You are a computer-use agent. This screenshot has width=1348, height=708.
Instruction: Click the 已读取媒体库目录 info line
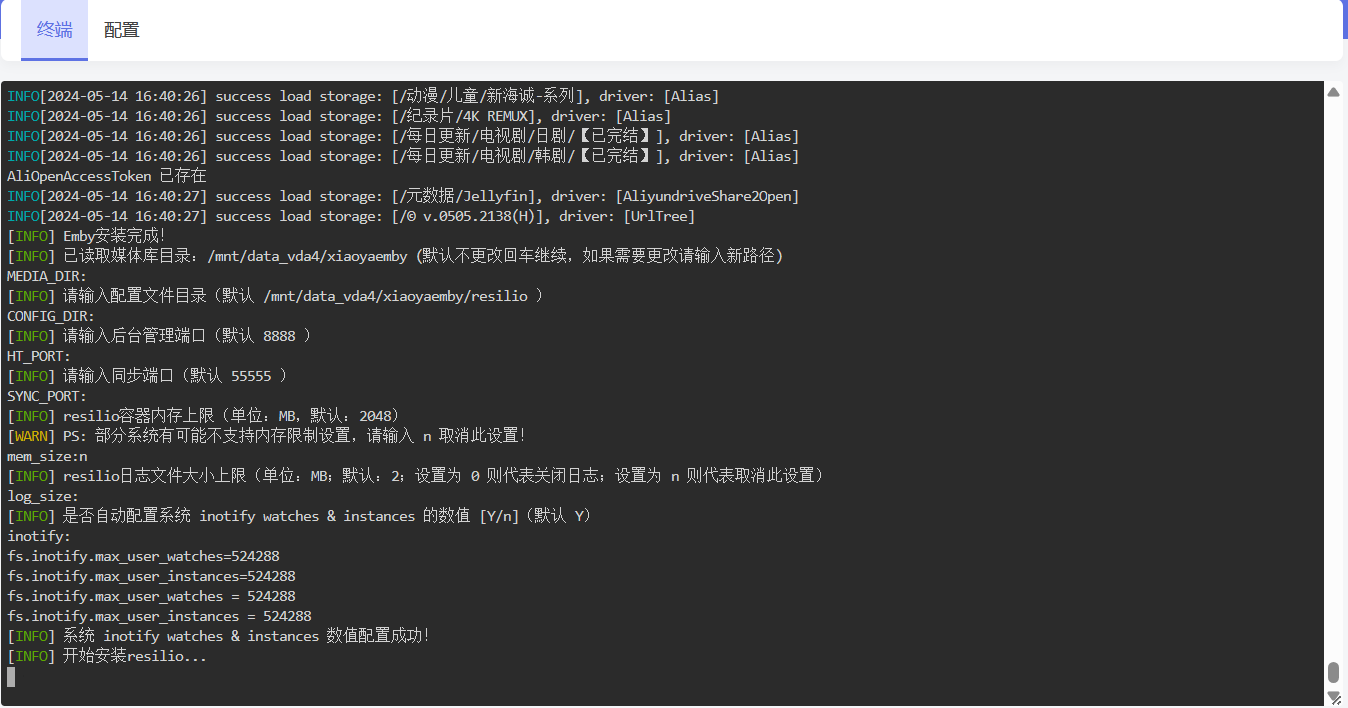point(395,257)
